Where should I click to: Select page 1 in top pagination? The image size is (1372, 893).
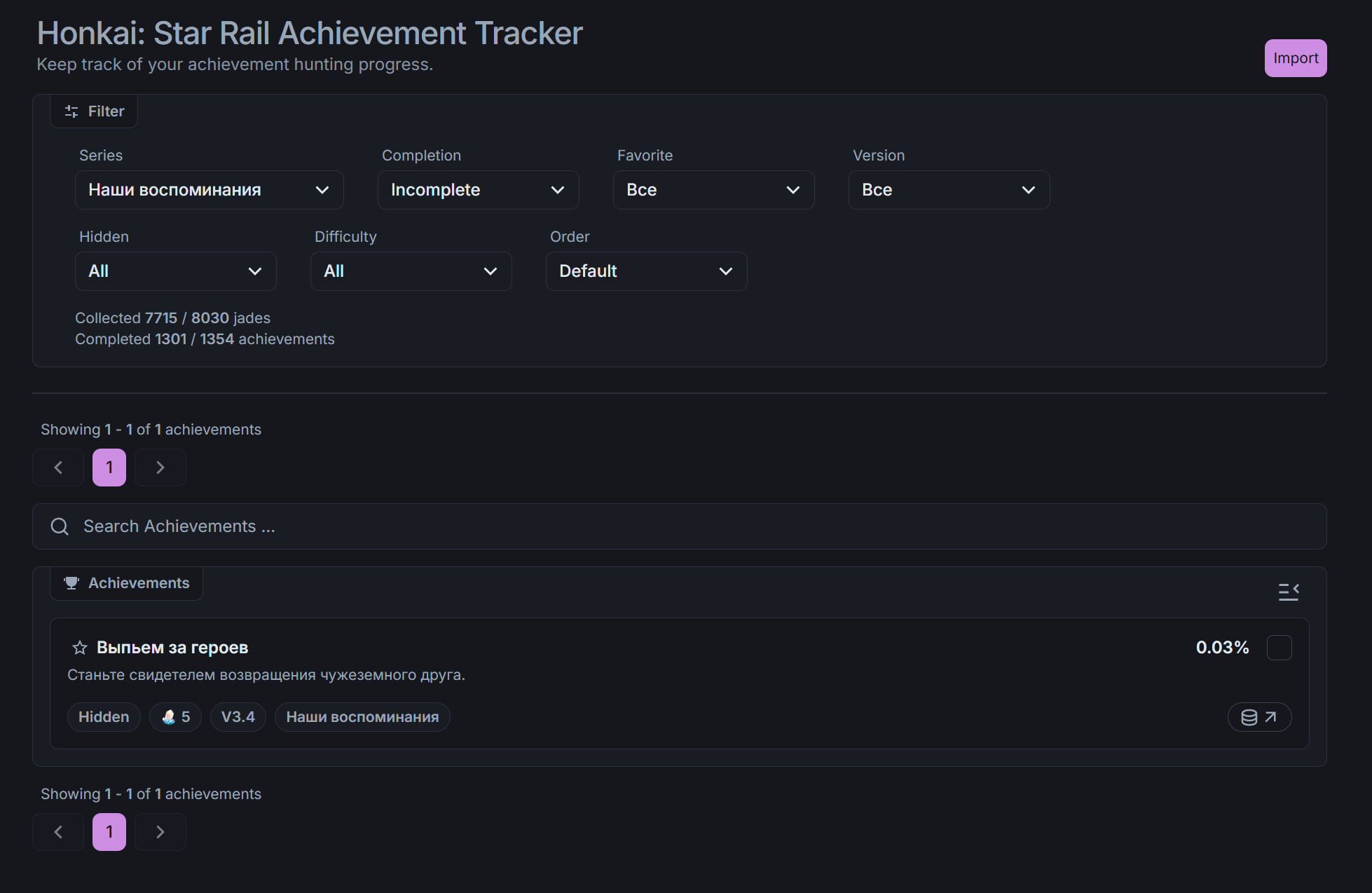tap(109, 468)
